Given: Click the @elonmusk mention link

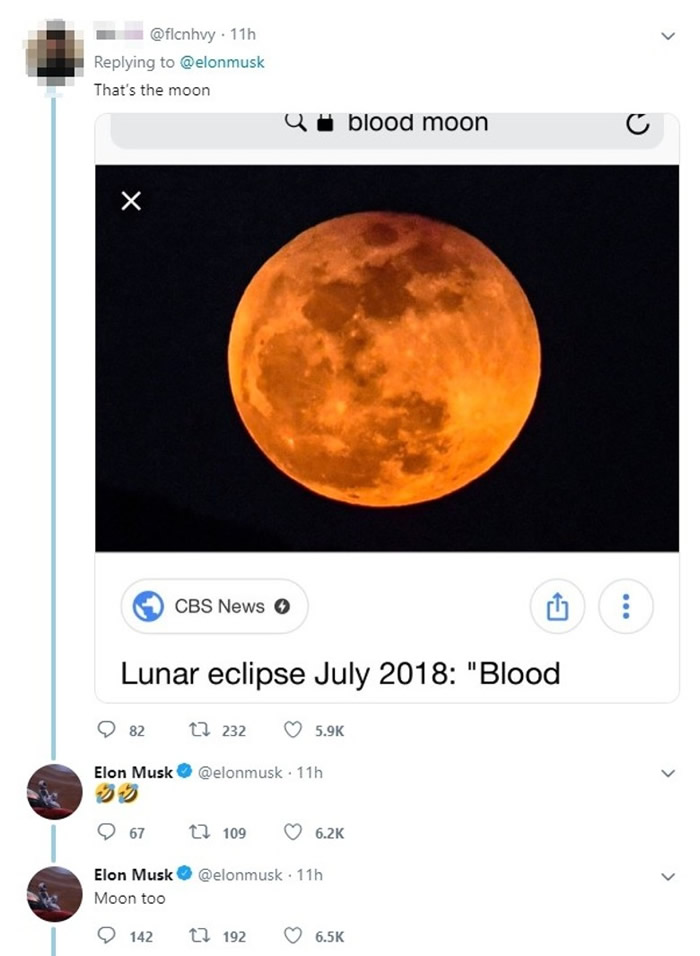Looking at the screenshot, I should (x=222, y=62).
